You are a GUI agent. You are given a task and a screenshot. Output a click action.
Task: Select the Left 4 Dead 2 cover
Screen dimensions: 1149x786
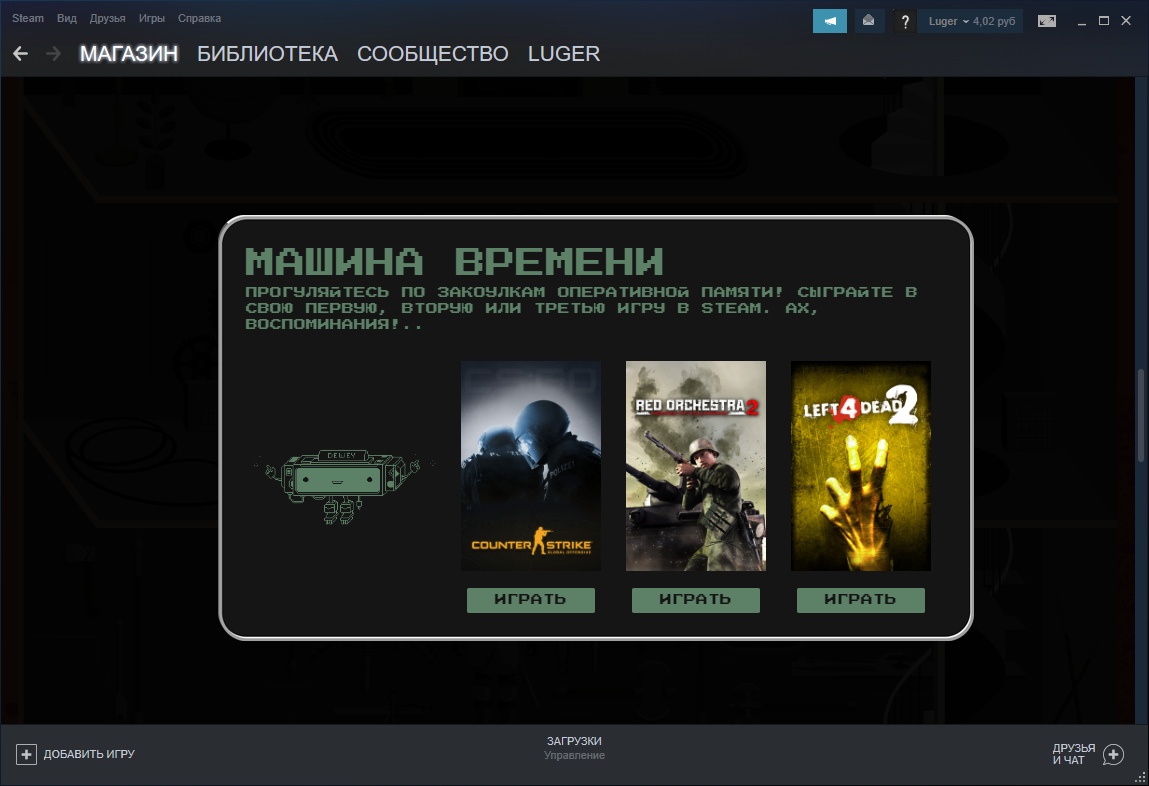coord(860,466)
